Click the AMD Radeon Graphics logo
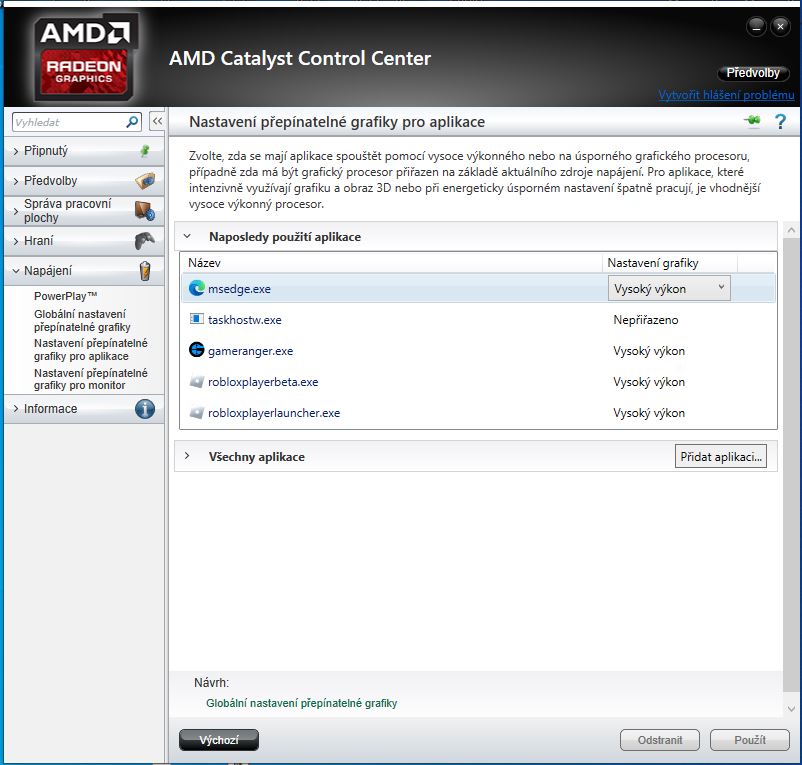 coord(84,57)
